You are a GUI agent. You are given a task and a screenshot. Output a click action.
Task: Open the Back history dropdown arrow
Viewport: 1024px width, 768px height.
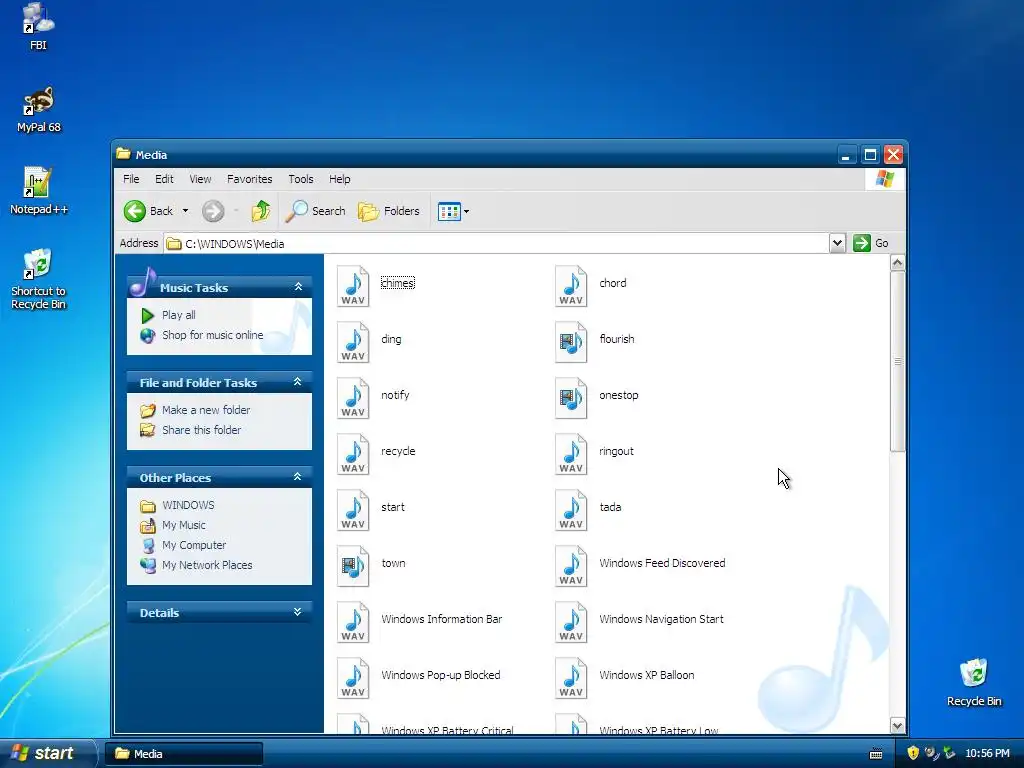tap(185, 211)
